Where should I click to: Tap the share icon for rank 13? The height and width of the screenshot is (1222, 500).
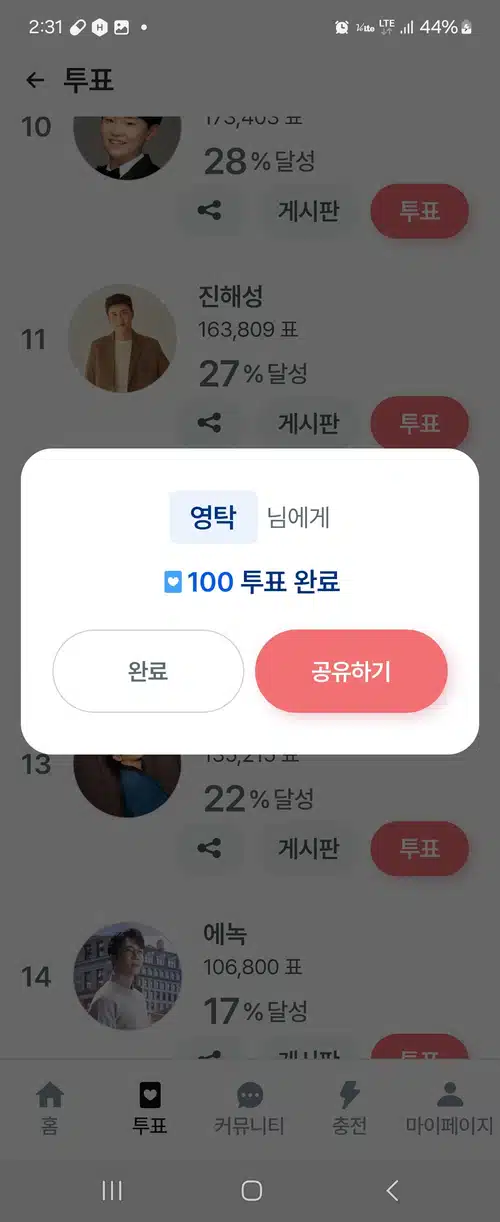tap(209, 849)
